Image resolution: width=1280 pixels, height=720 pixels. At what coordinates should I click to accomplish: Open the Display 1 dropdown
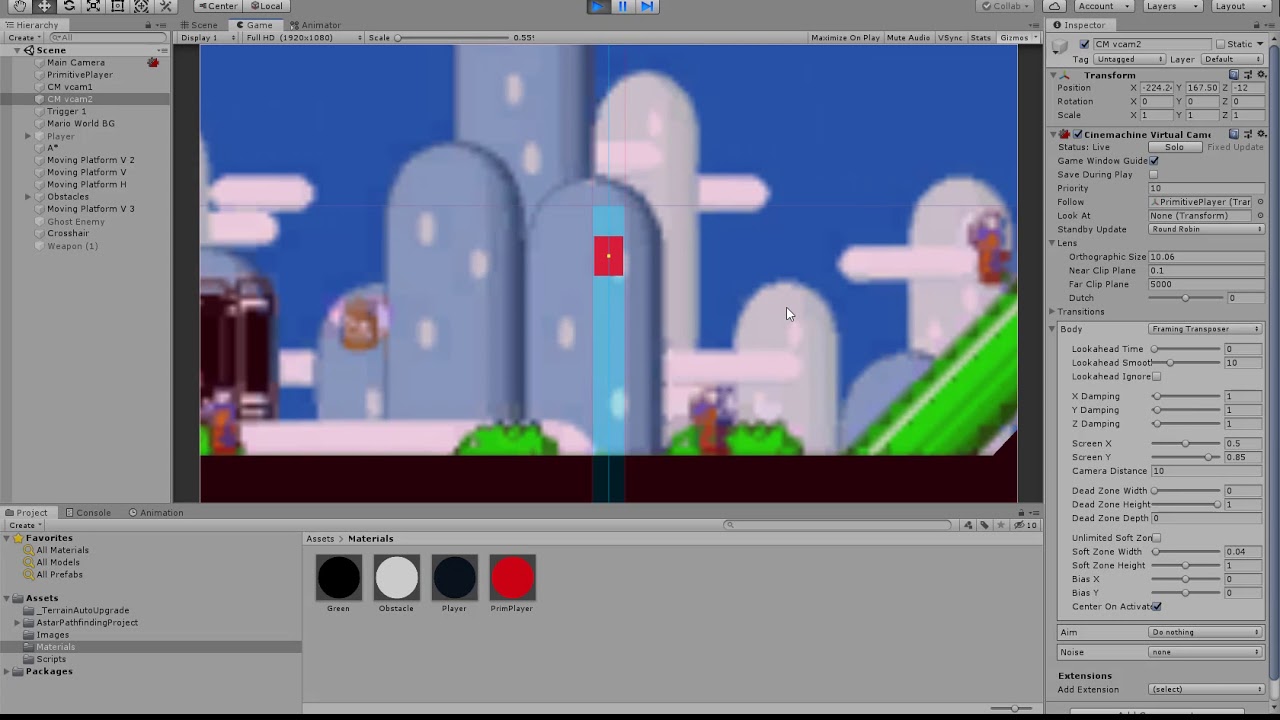pyautogui.click(x=208, y=38)
